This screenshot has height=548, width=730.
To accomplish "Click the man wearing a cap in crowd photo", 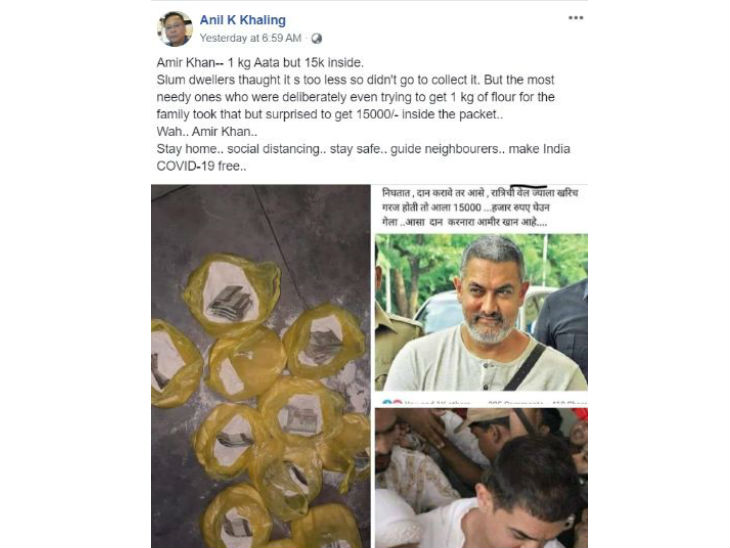I will point(493,433).
